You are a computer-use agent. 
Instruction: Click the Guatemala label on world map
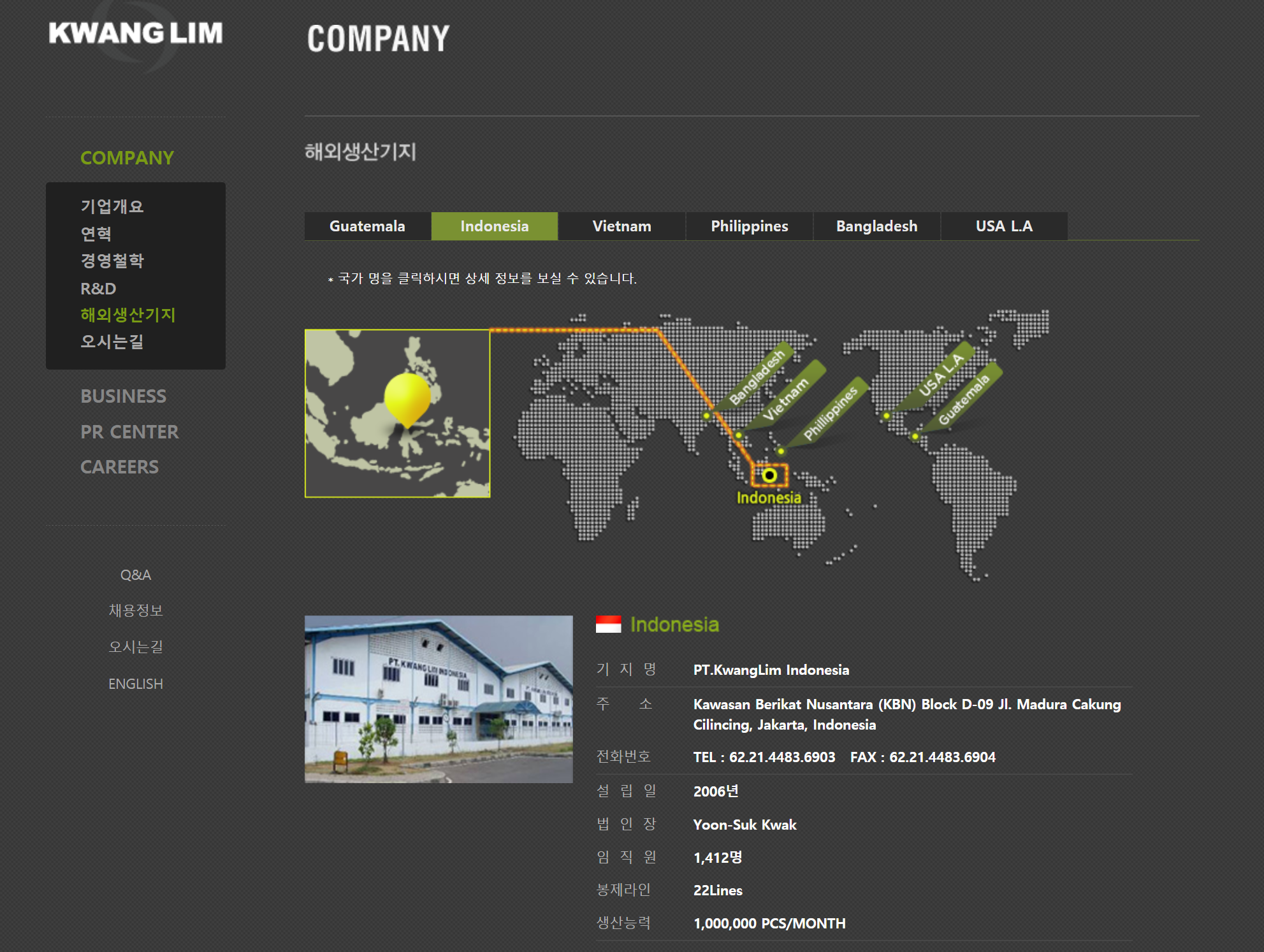(x=964, y=399)
